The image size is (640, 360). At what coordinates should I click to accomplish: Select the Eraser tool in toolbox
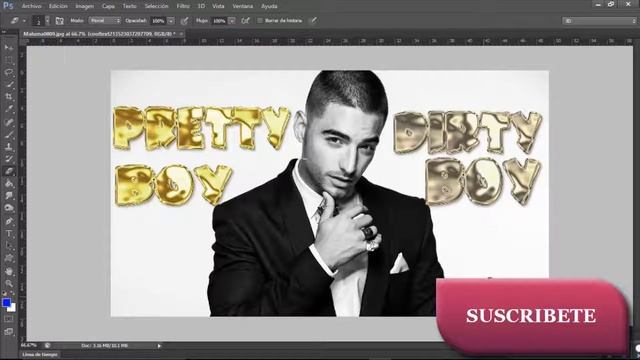coord(9,171)
